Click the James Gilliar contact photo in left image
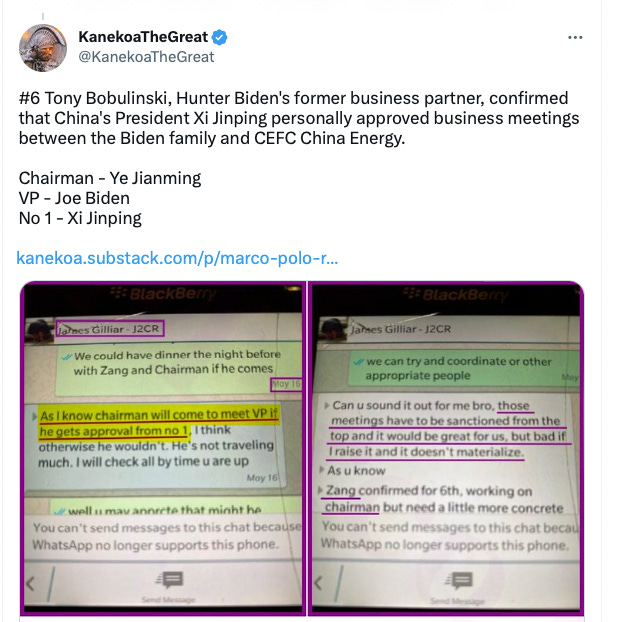 click(39, 331)
